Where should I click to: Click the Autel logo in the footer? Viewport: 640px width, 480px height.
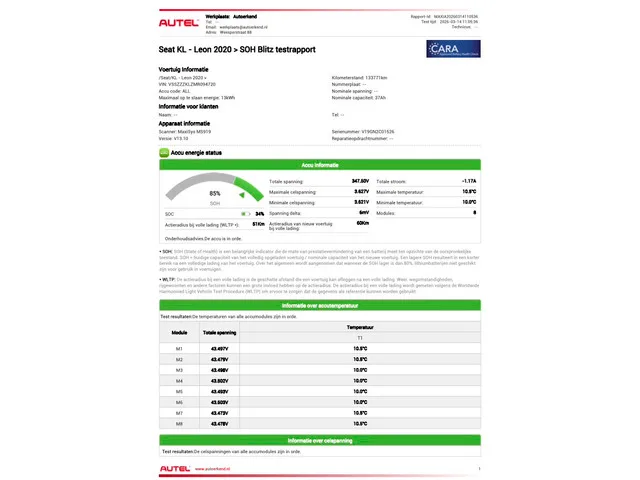(x=174, y=468)
